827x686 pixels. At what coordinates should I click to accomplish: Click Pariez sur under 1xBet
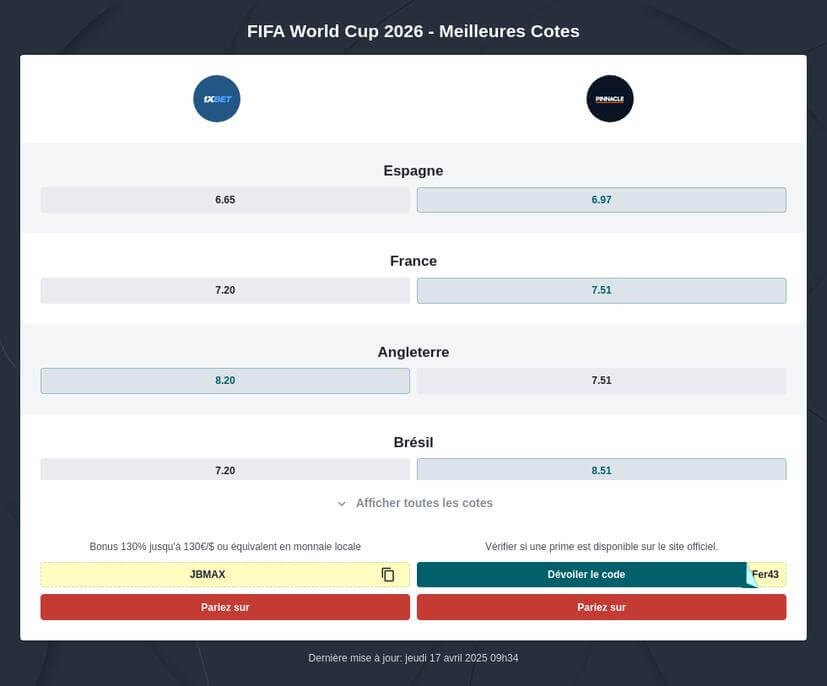[225, 607]
